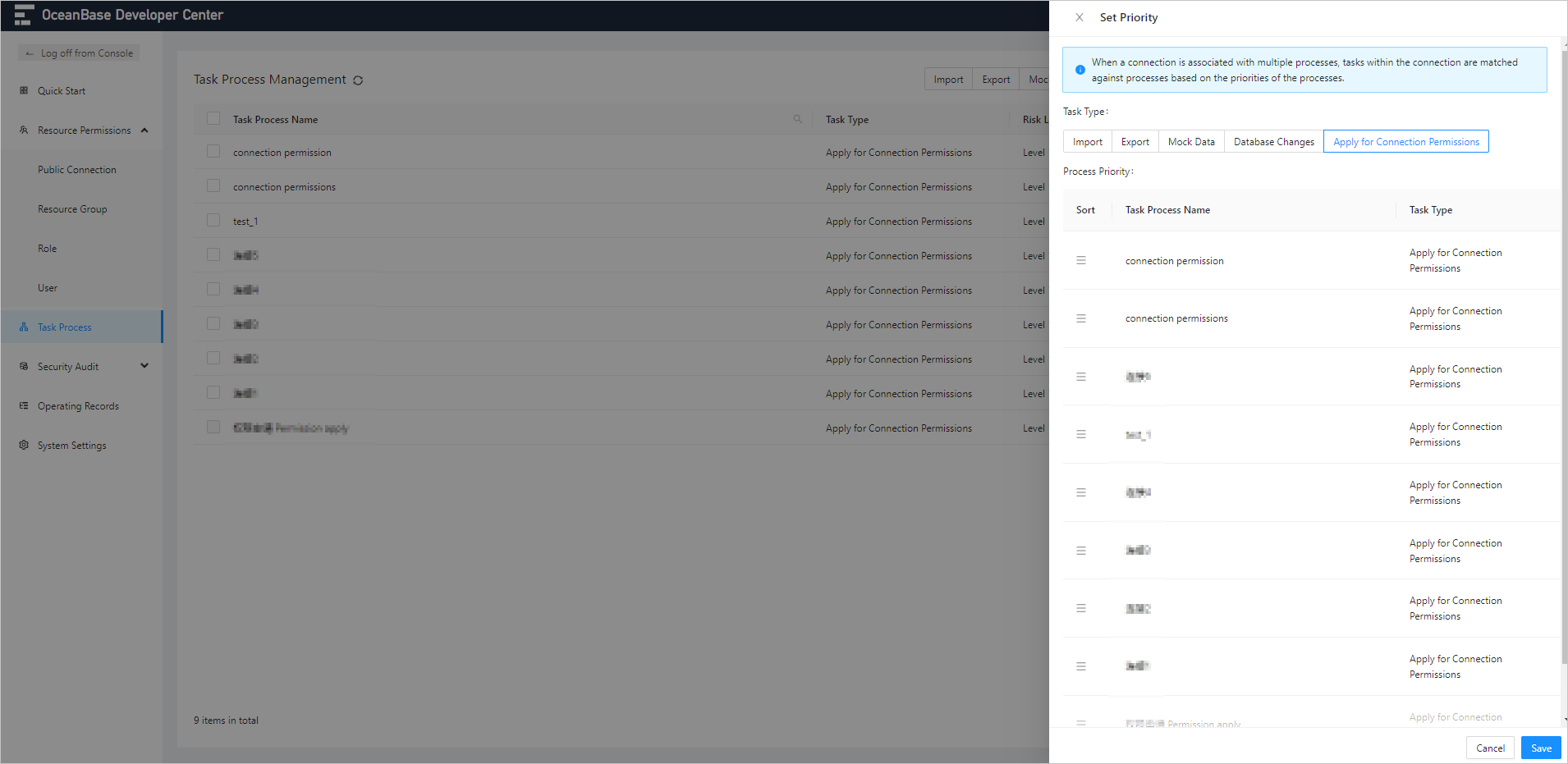Select all rows via header checkbox
The image size is (1568, 764).
point(213,118)
